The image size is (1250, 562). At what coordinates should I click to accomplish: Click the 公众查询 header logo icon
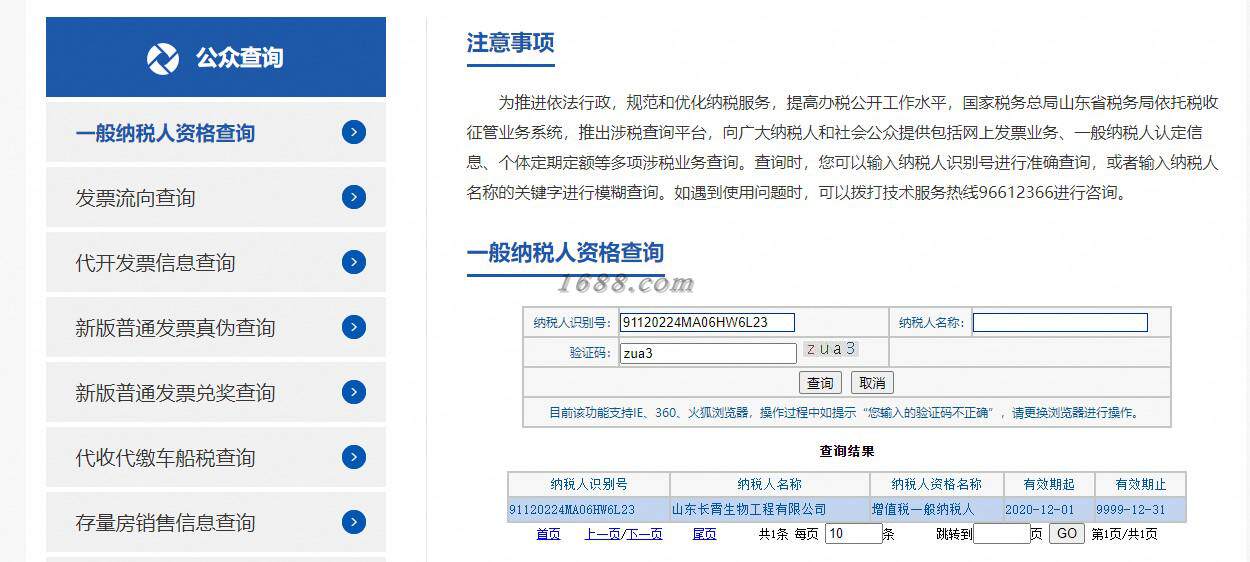163,58
